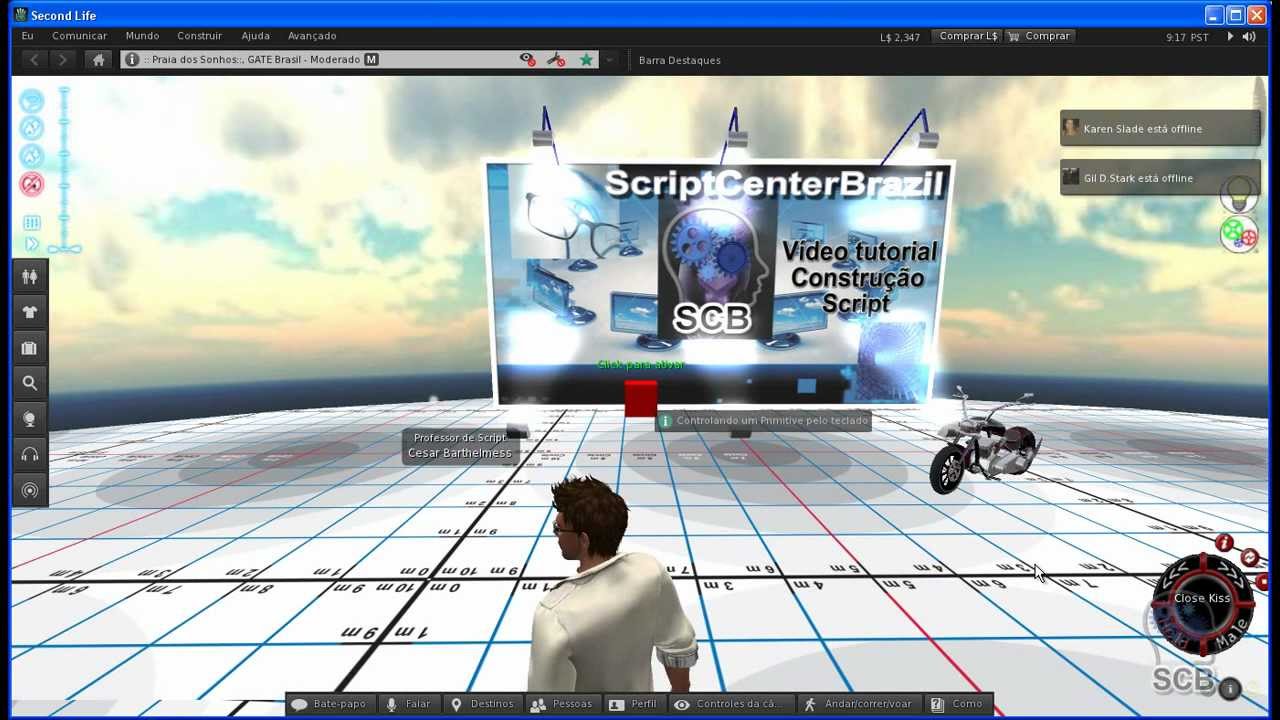1280x720 pixels.
Task: Open the Como help button
Action: coord(958,704)
